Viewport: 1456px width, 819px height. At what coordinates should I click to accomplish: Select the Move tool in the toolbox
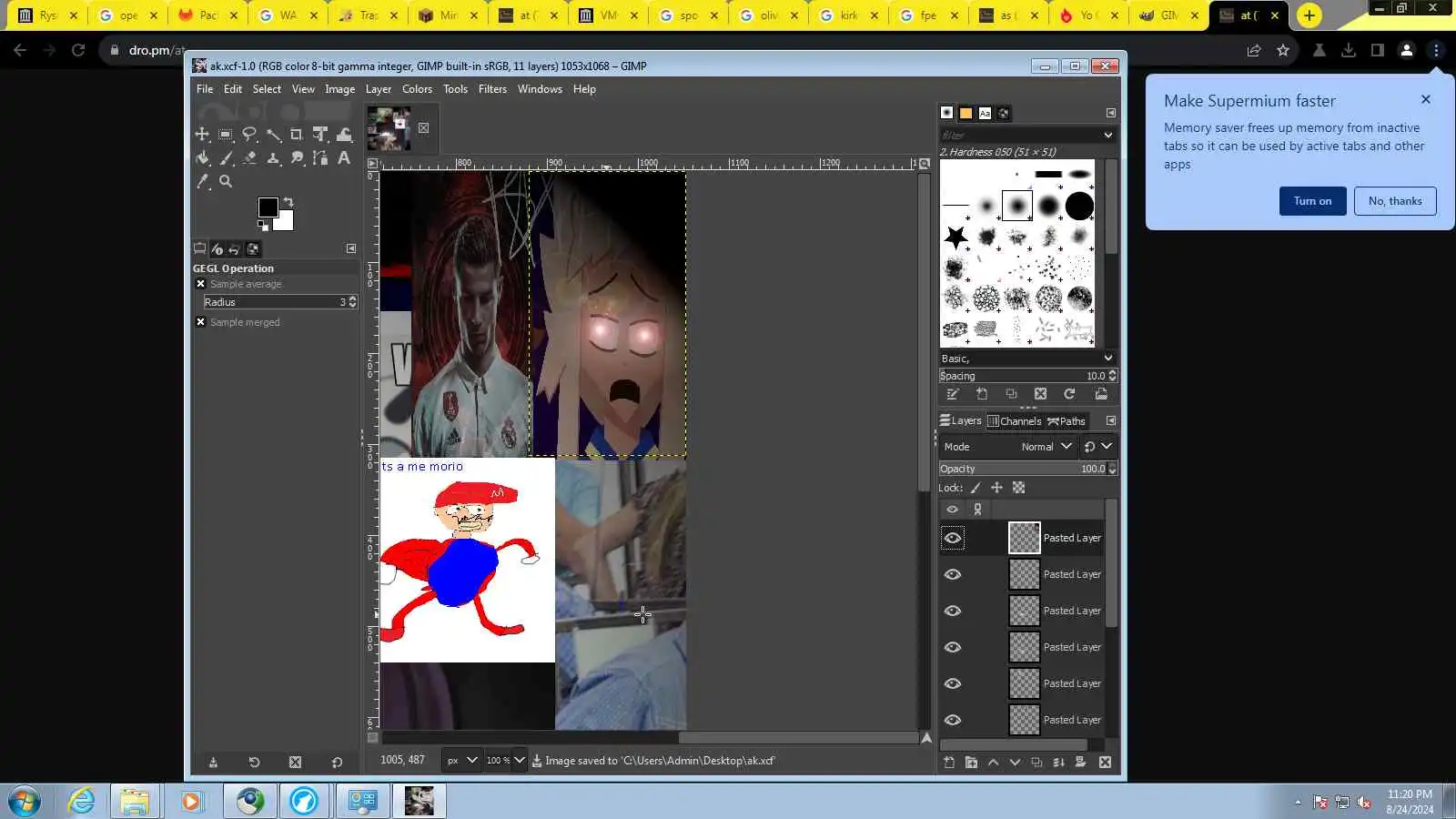coord(202,135)
